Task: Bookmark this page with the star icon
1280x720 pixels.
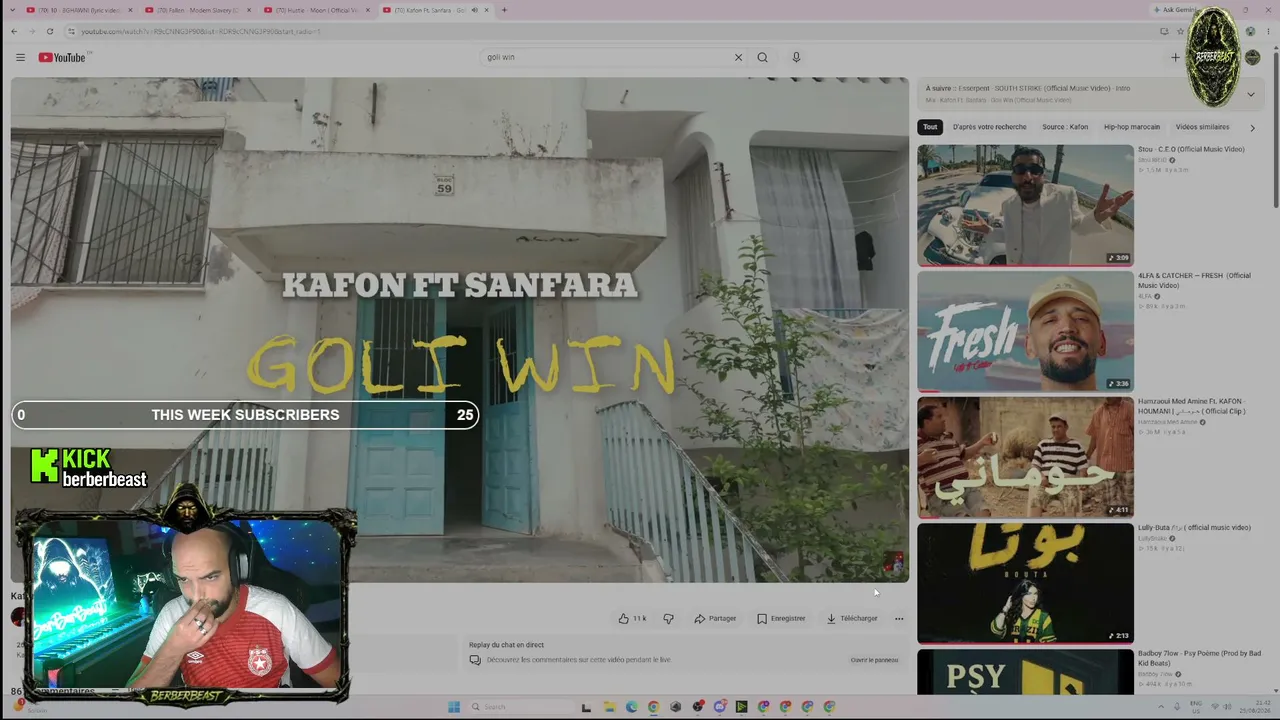Action: coord(1180,31)
